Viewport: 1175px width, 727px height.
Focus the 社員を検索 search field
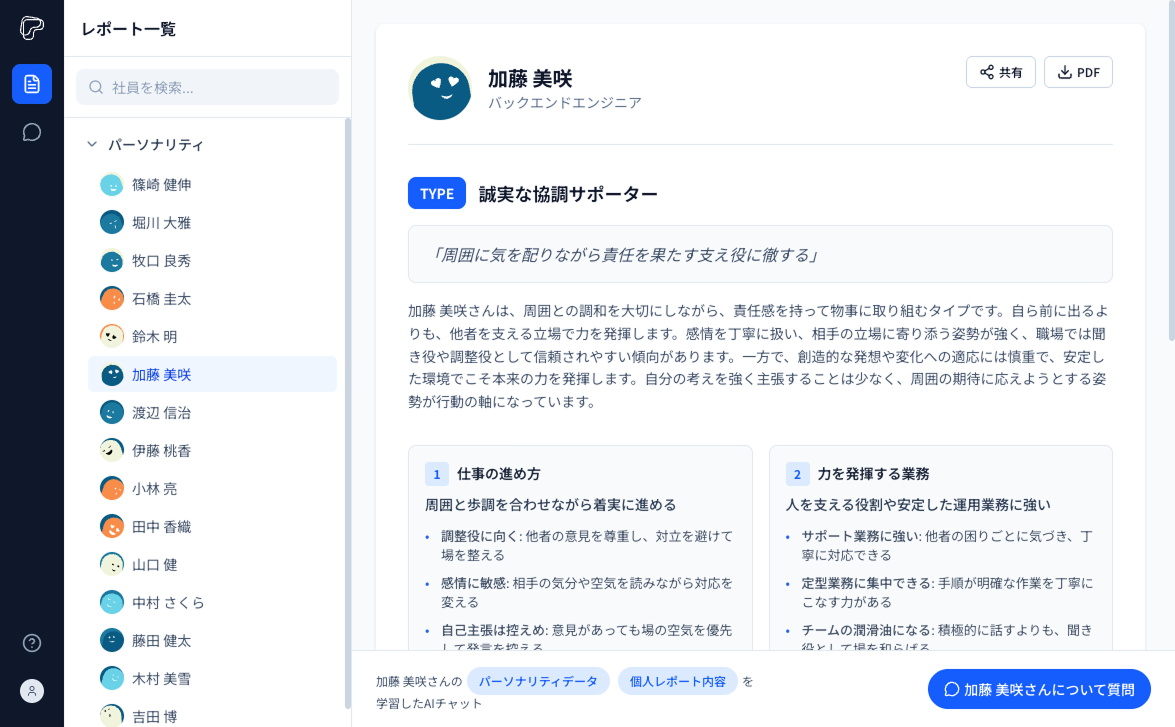(208, 87)
